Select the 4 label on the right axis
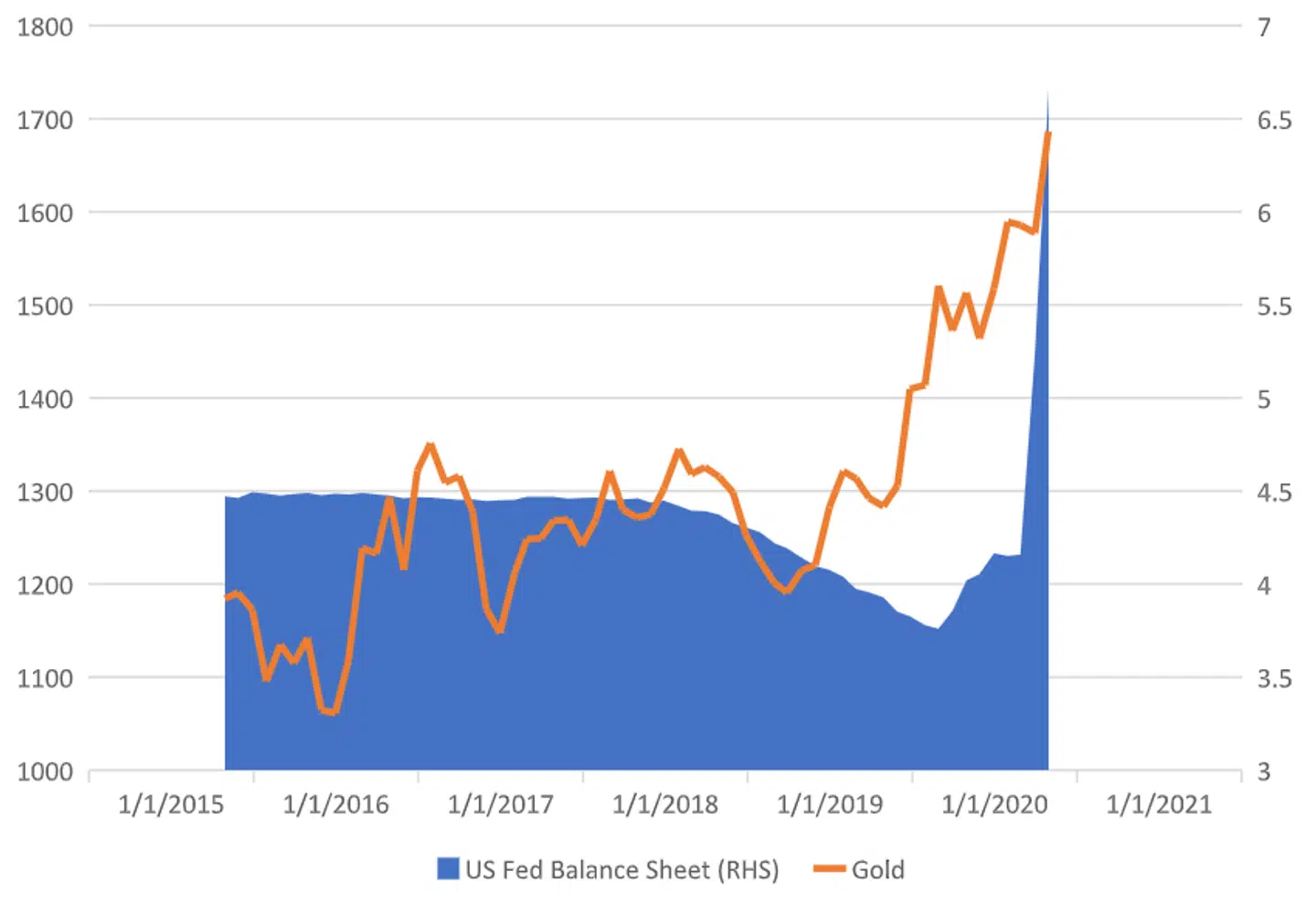 coord(1264,586)
